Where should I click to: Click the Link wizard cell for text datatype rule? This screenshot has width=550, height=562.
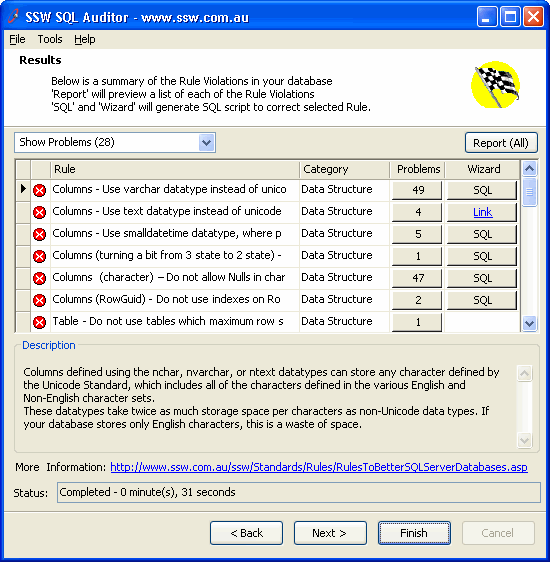[x=482, y=212]
